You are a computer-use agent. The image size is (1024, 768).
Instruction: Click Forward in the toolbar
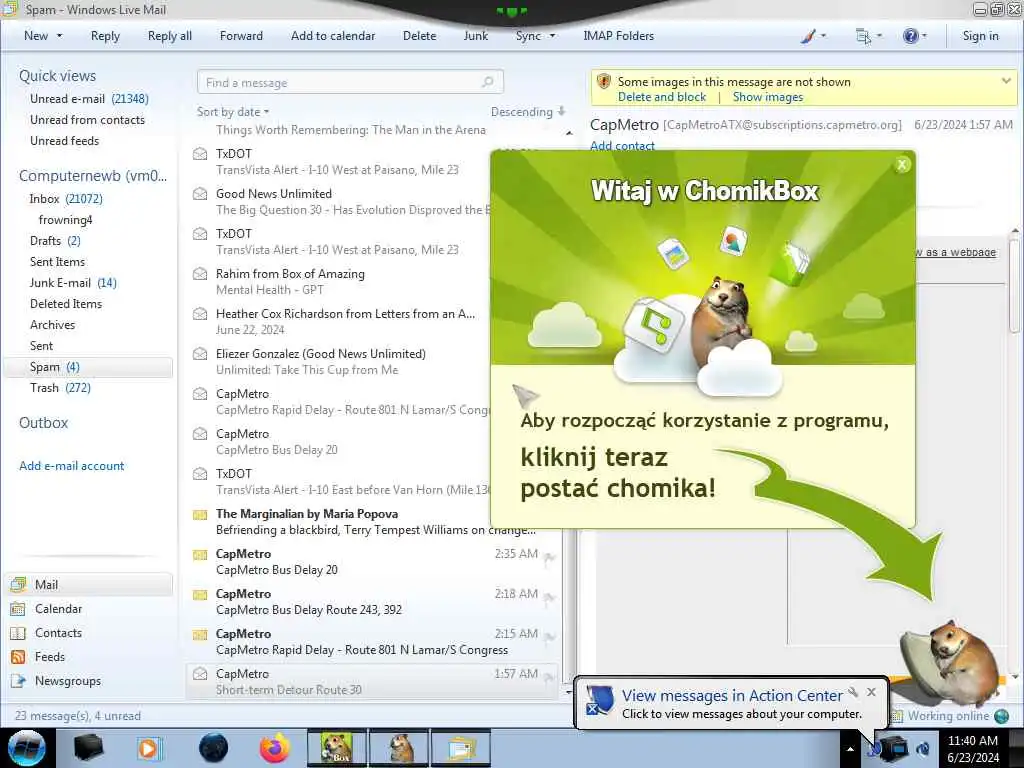241,36
